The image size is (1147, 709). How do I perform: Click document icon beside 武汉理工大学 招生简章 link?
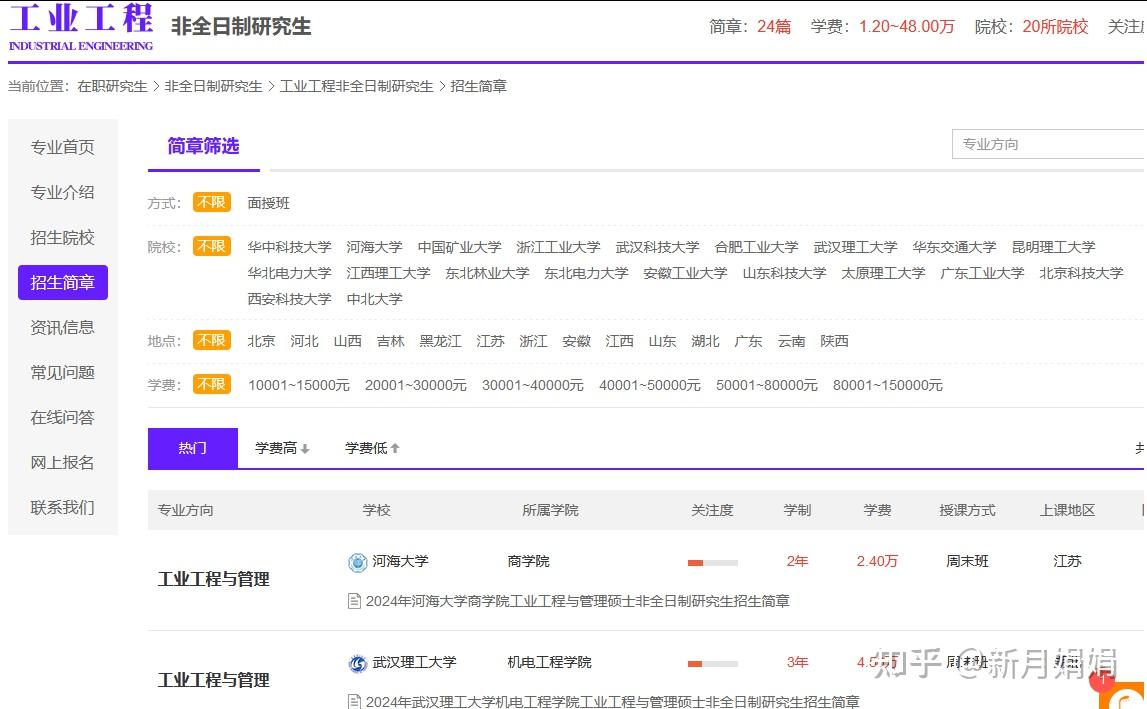[x=354, y=702]
